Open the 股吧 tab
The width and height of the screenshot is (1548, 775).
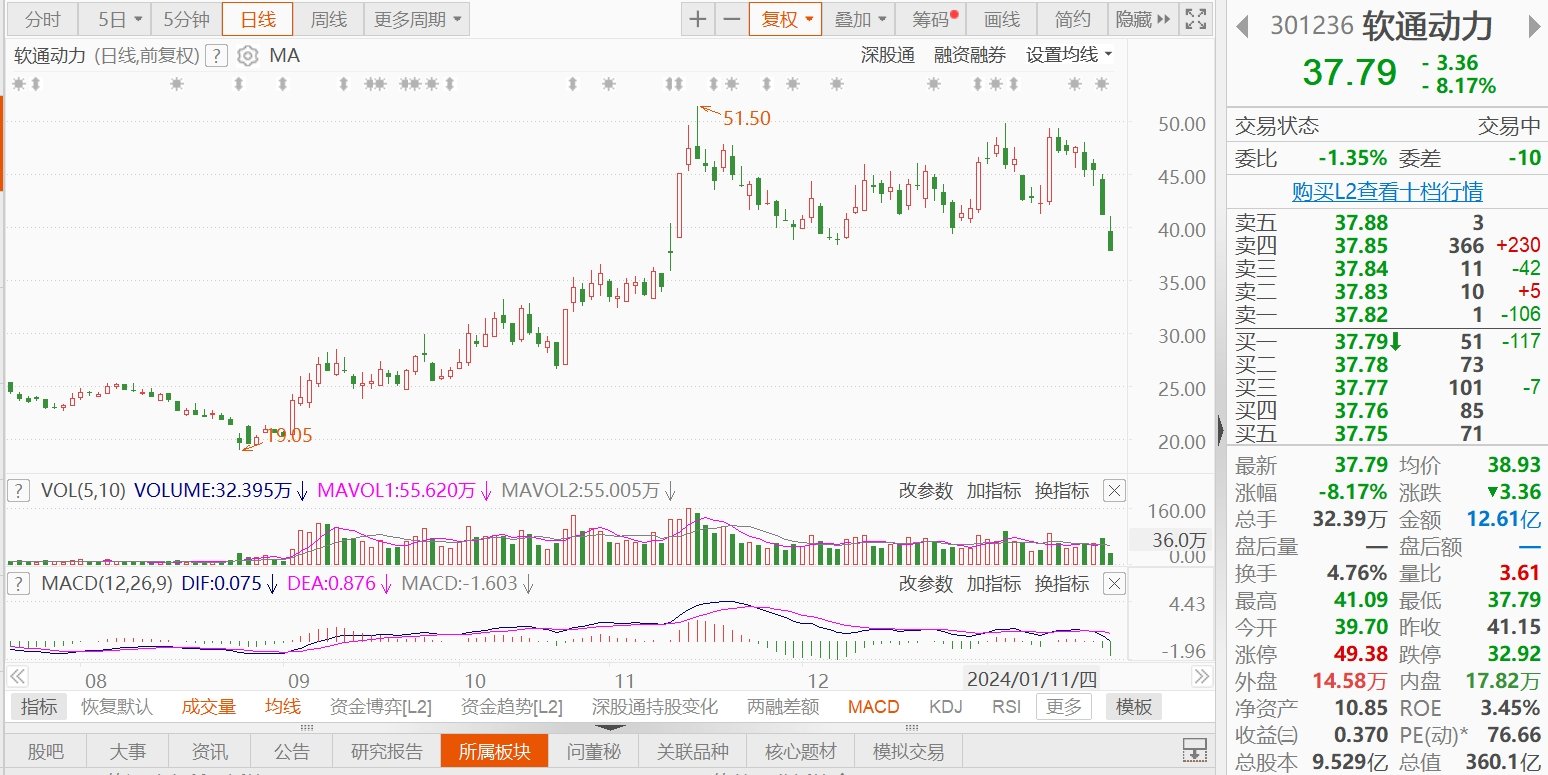click(46, 751)
